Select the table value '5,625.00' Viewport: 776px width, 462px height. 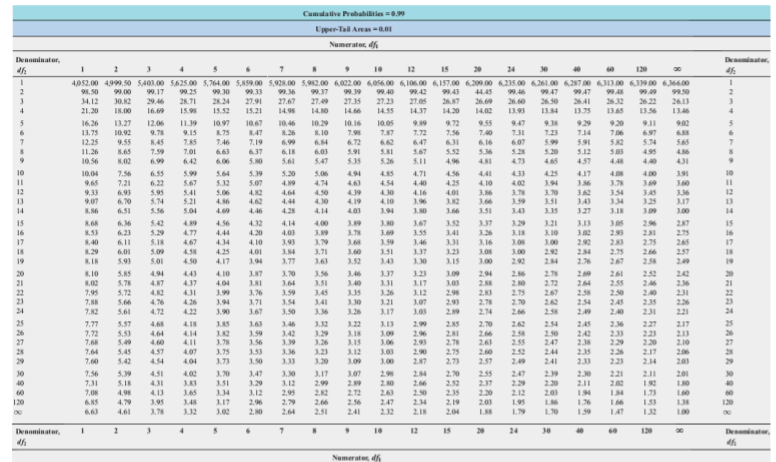[x=183, y=83]
